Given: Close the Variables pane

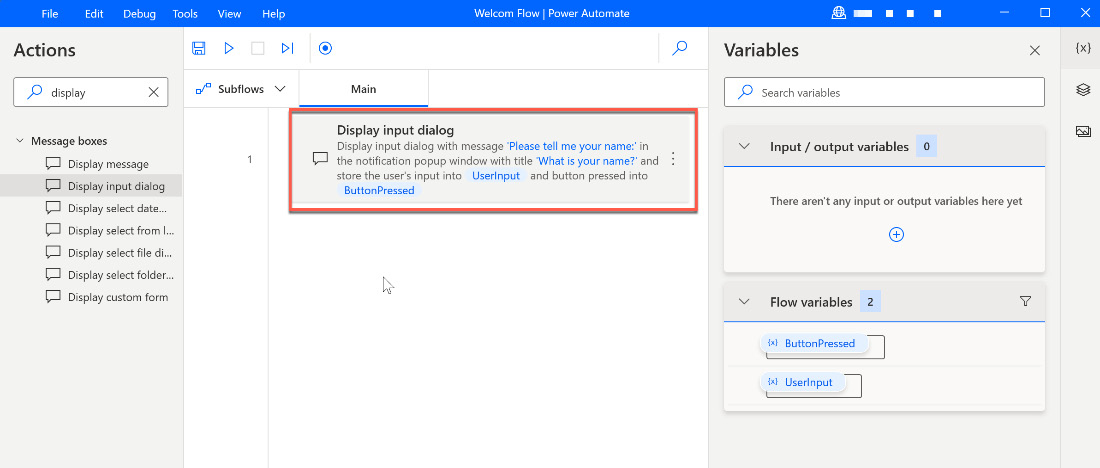Looking at the screenshot, I should [x=1034, y=51].
